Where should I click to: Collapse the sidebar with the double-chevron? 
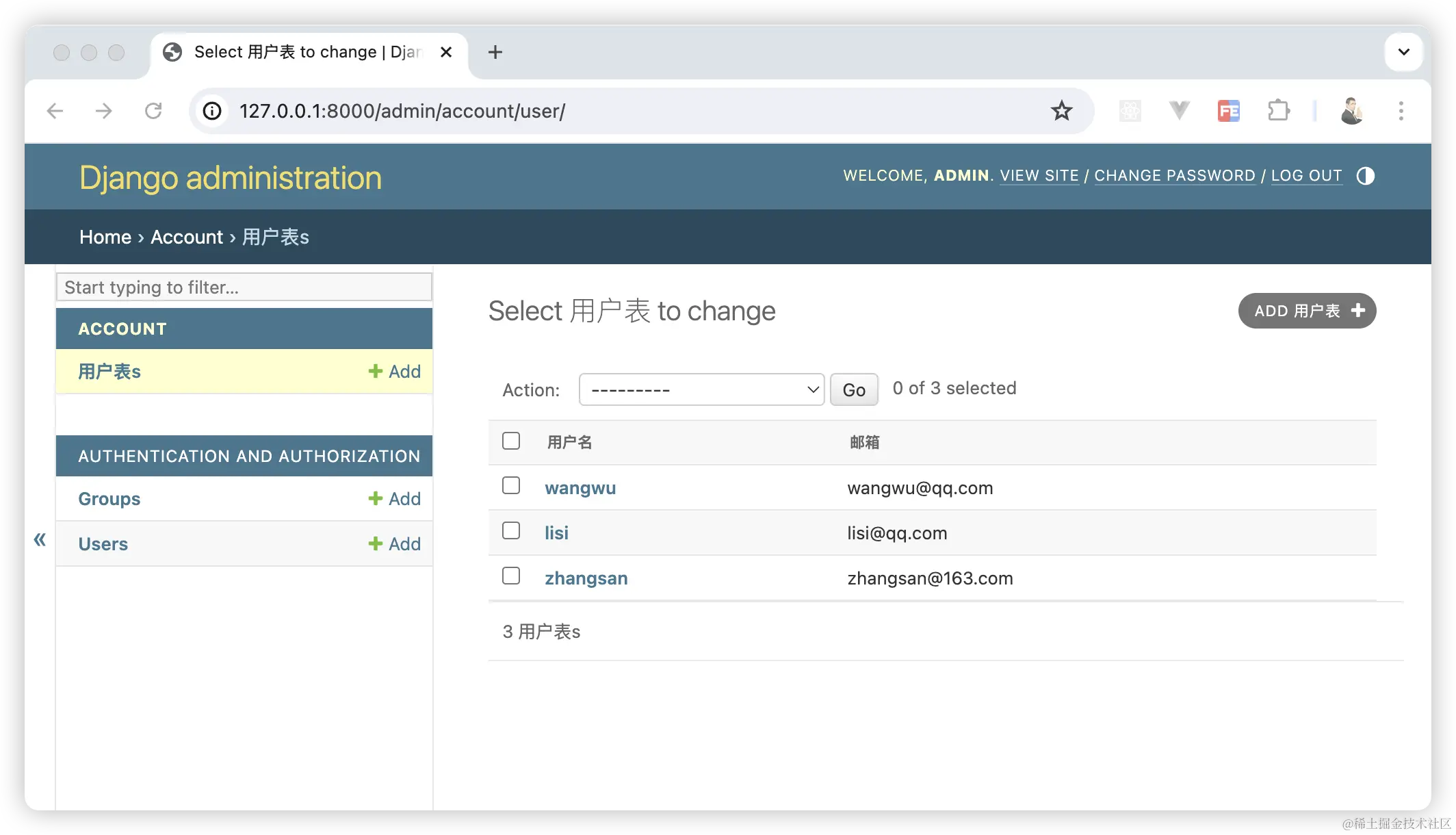(x=40, y=540)
